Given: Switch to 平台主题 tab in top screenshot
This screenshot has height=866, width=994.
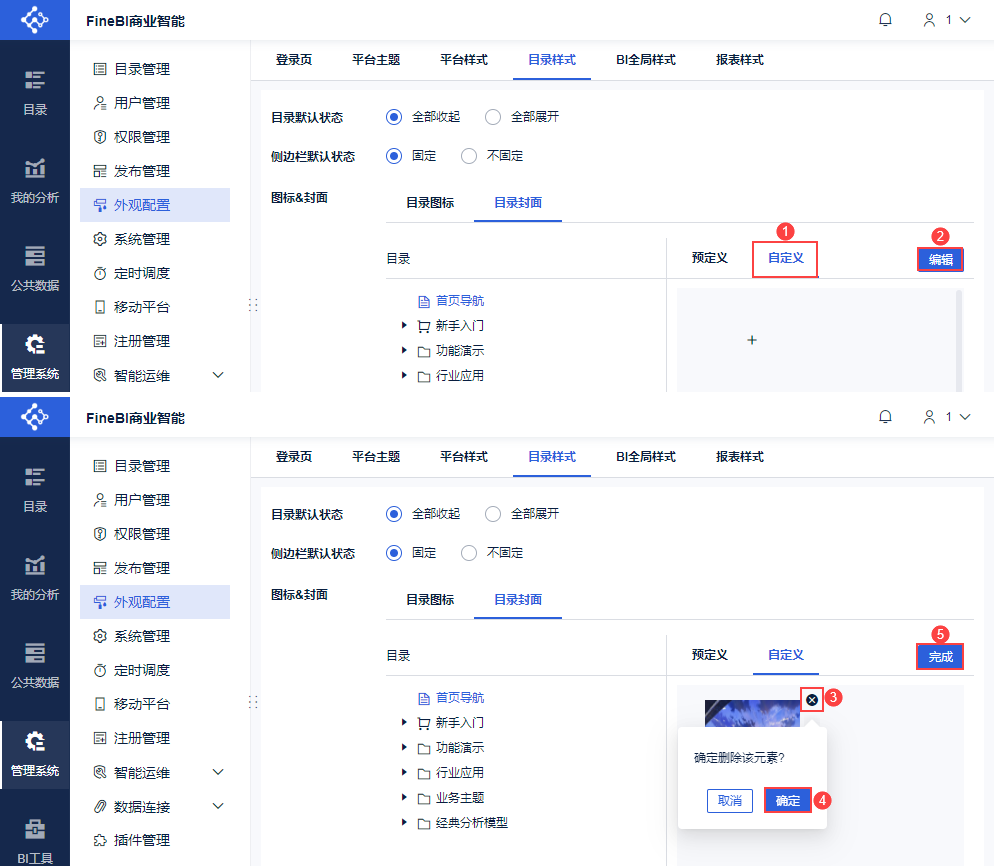Looking at the screenshot, I should coord(376,60).
